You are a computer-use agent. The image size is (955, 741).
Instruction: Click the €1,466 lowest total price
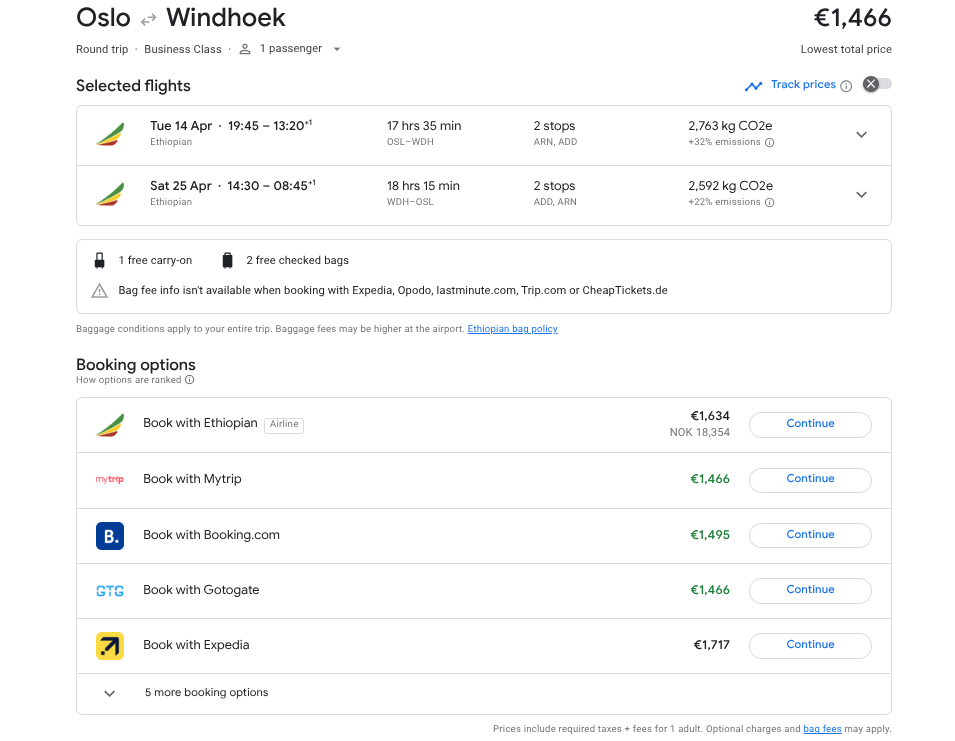(852, 18)
